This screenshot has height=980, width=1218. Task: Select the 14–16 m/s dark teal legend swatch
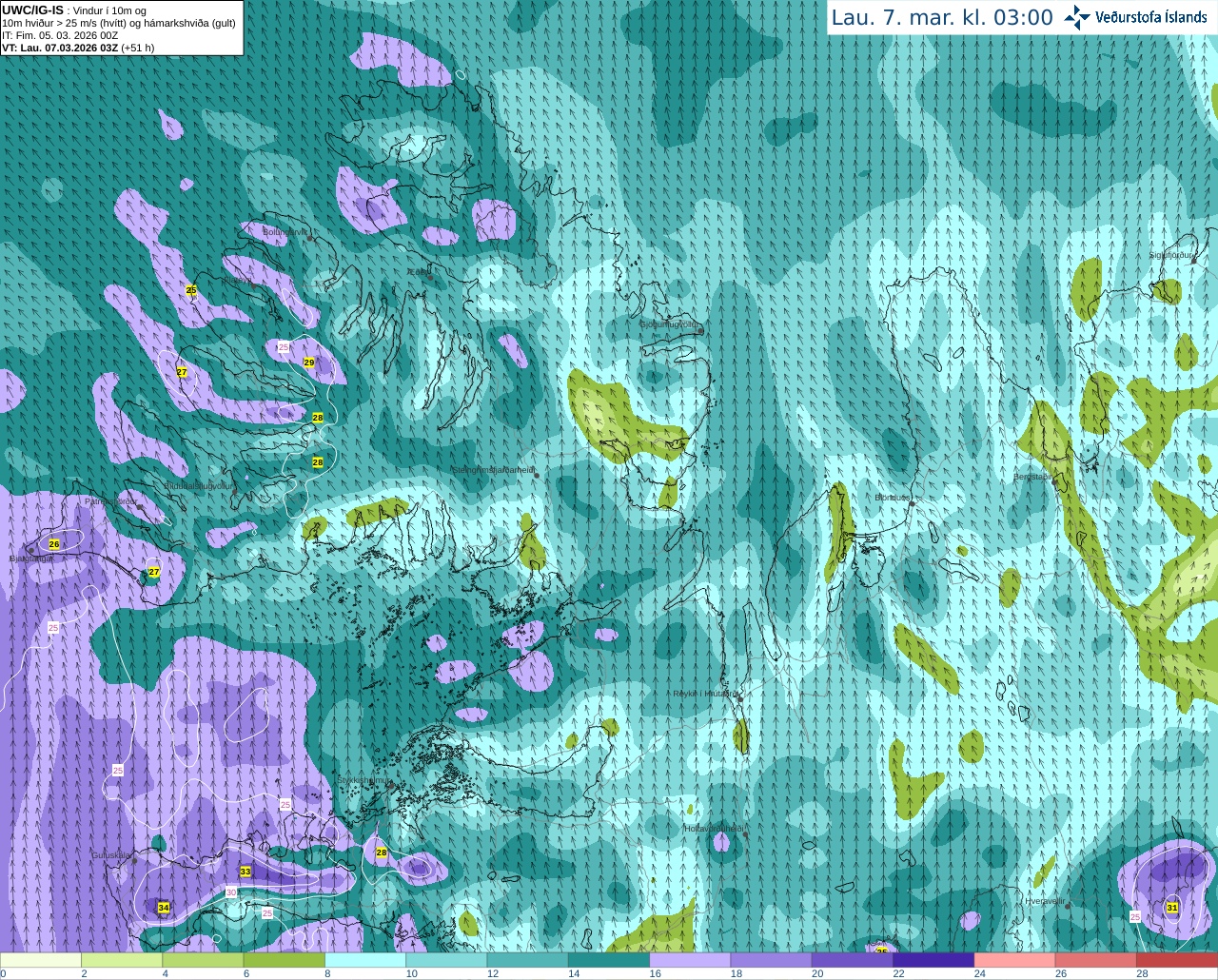(609, 960)
